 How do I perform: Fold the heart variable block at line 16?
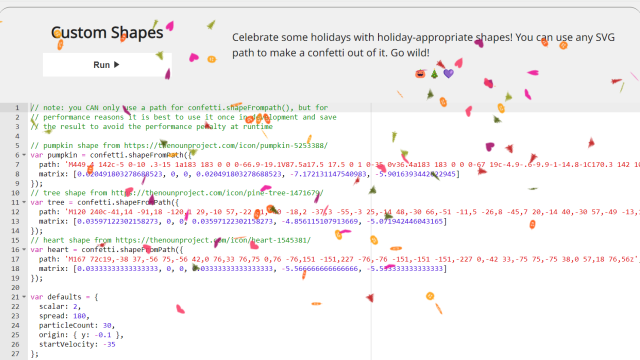point(24,250)
